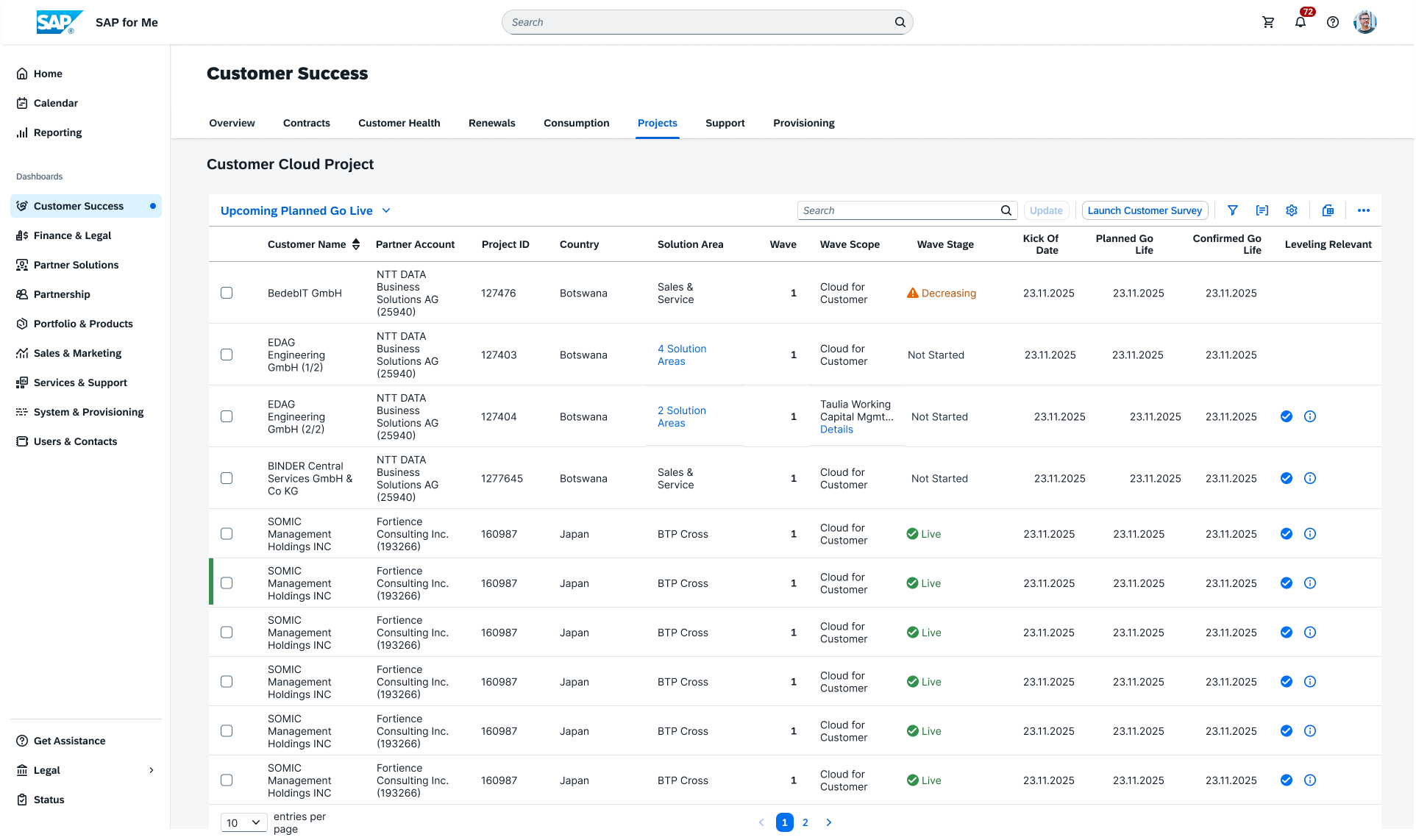The image size is (1416, 840).
Task: Open the table filter icon
Action: pos(1233,210)
